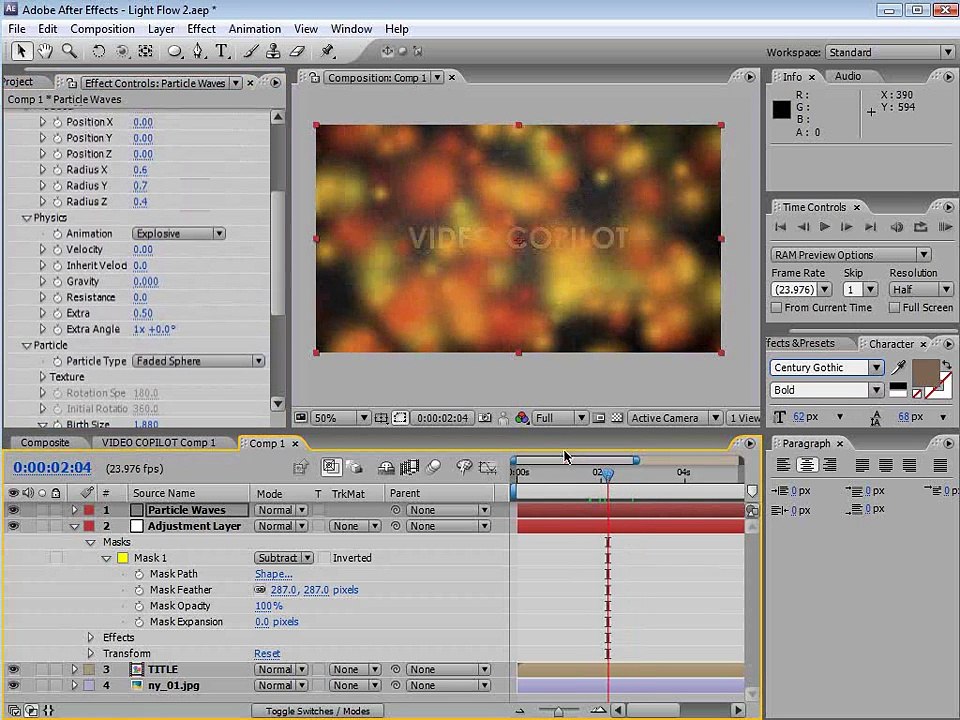Check the Inverted mask checkbox
The height and width of the screenshot is (720, 960).
click(x=324, y=558)
